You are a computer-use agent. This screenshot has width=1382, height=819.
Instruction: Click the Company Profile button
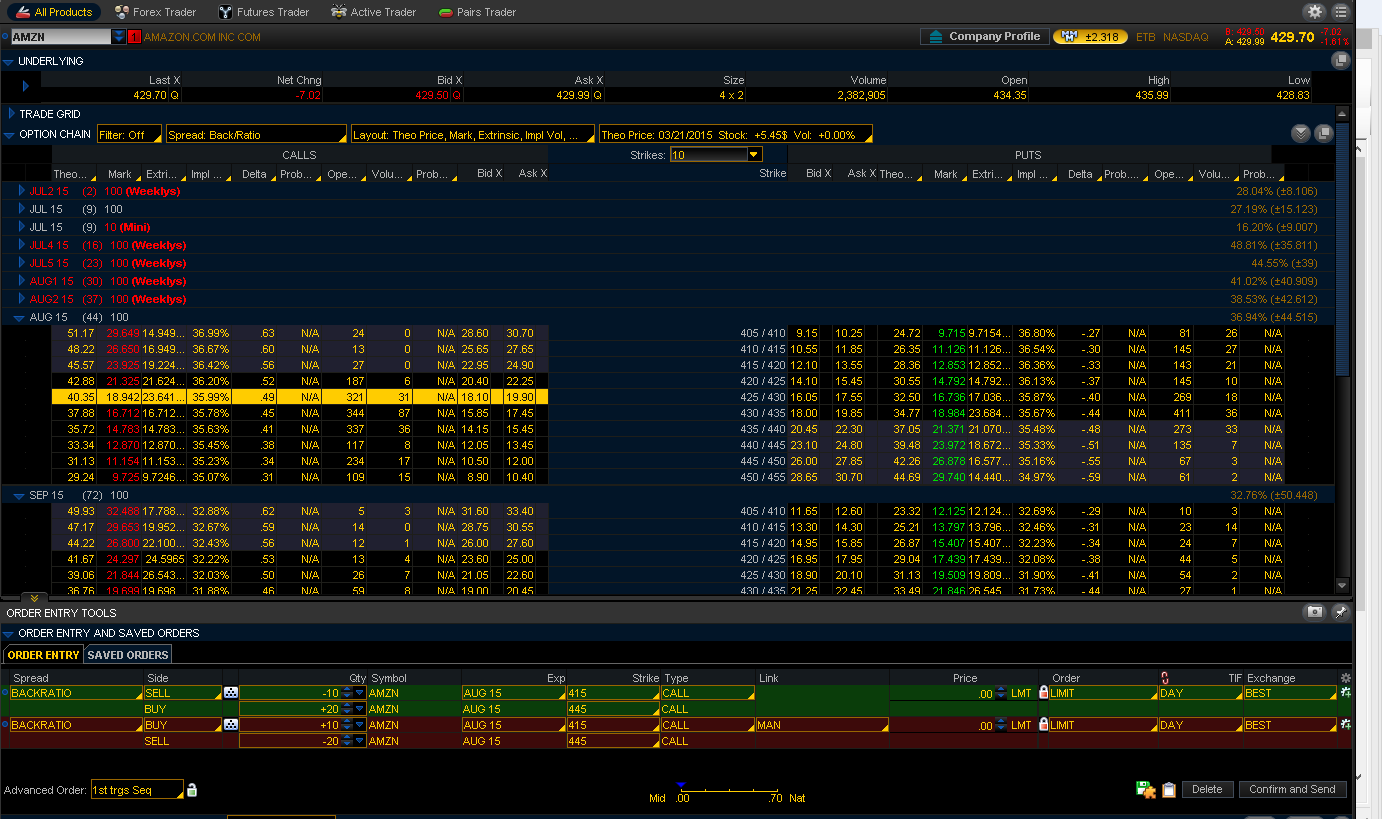coord(985,37)
